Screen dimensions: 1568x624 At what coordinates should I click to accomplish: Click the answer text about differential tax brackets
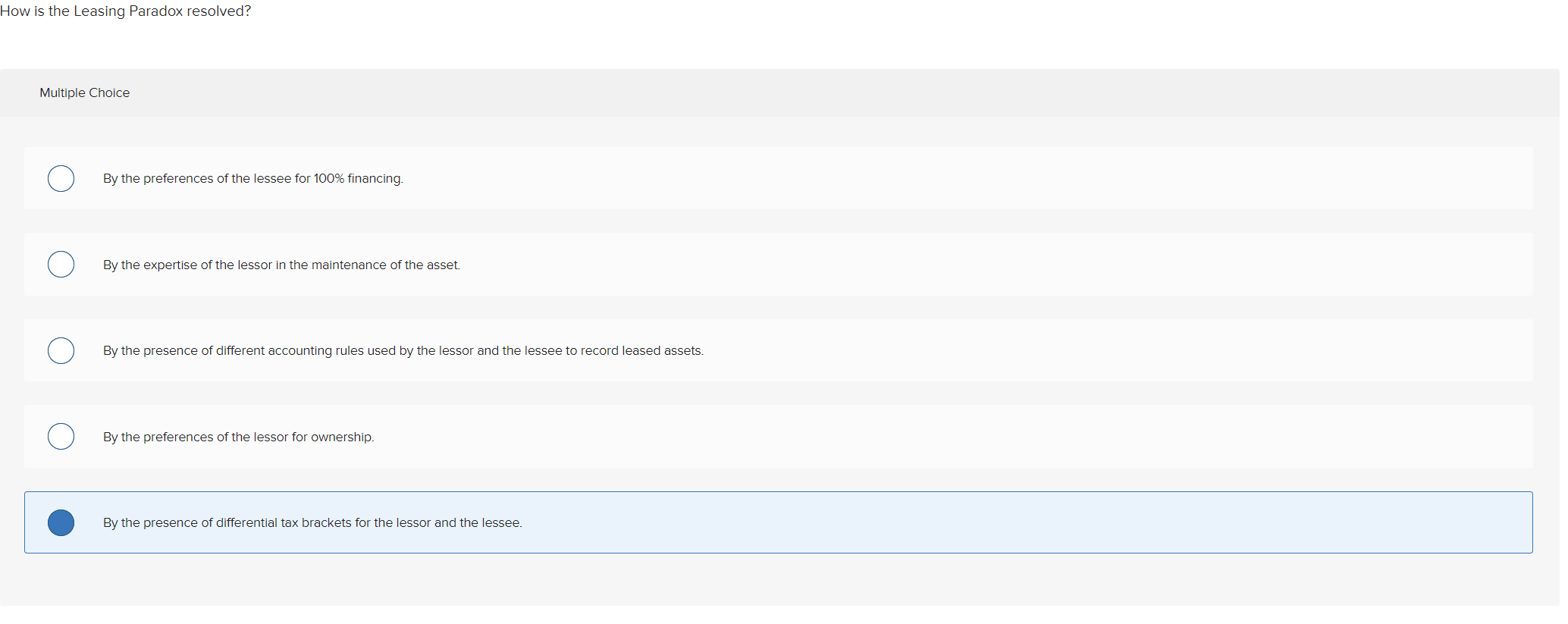point(313,522)
